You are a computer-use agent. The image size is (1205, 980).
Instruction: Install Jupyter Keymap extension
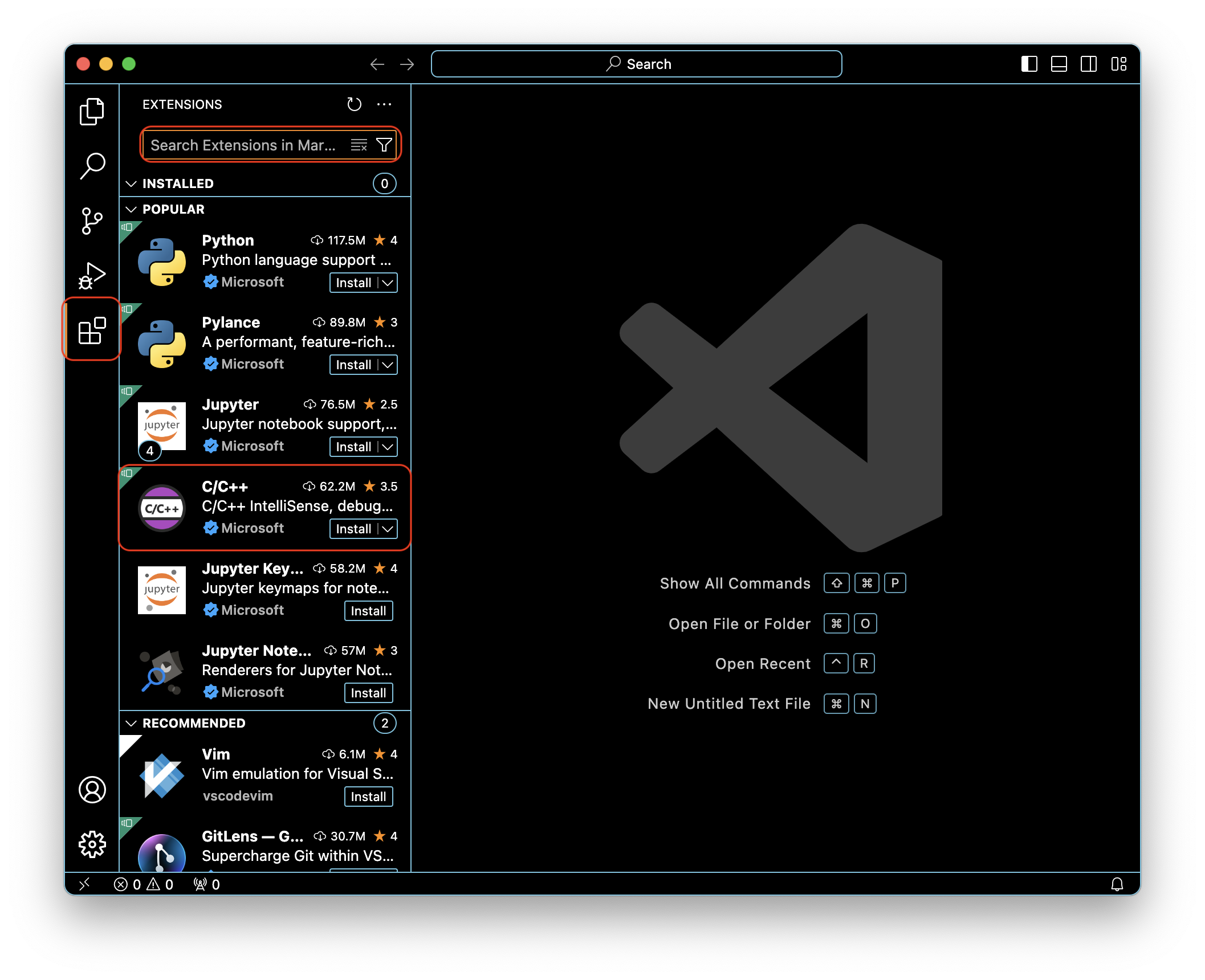(x=368, y=611)
